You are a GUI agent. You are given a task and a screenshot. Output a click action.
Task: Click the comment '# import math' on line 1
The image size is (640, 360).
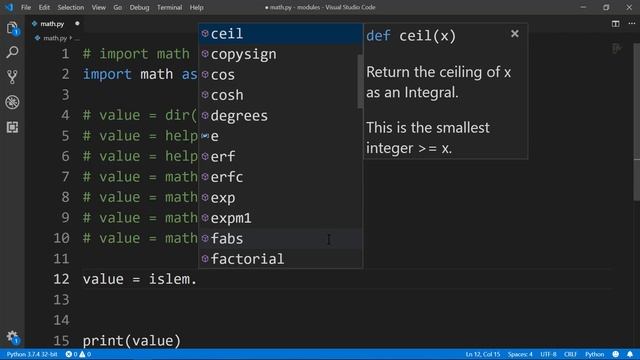(x=136, y=54)
